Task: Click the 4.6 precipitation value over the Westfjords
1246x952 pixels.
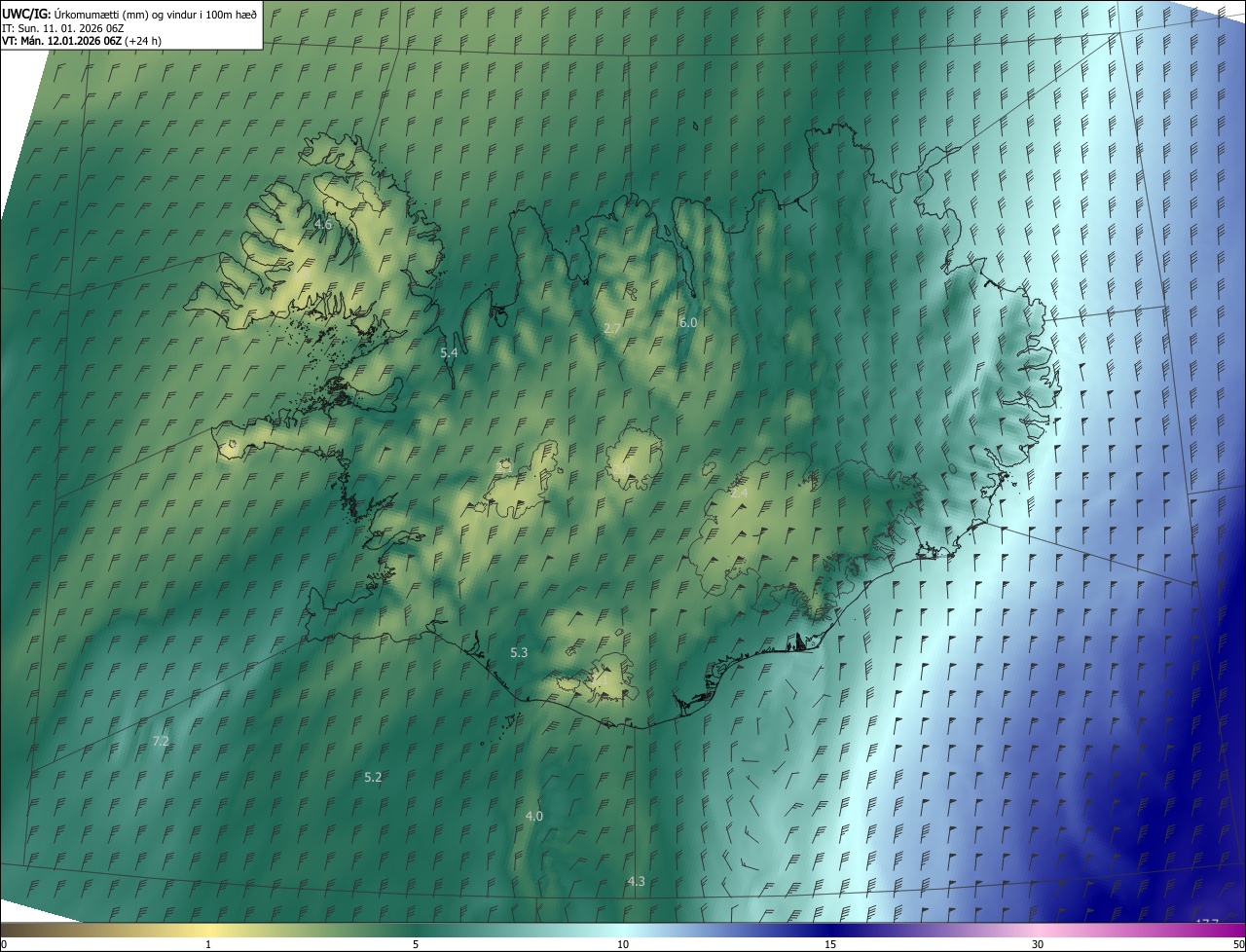Action: (x=323, y=224)
